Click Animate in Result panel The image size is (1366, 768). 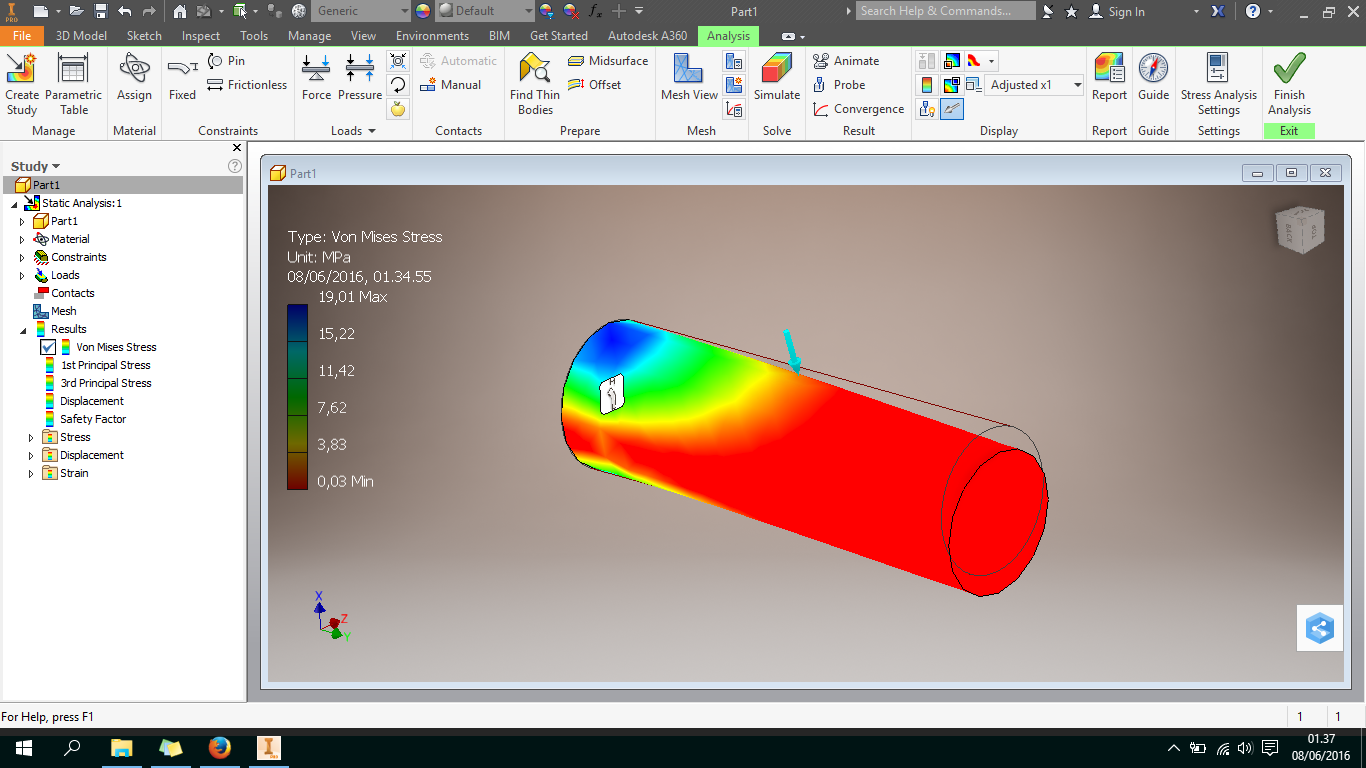[846, 61]
